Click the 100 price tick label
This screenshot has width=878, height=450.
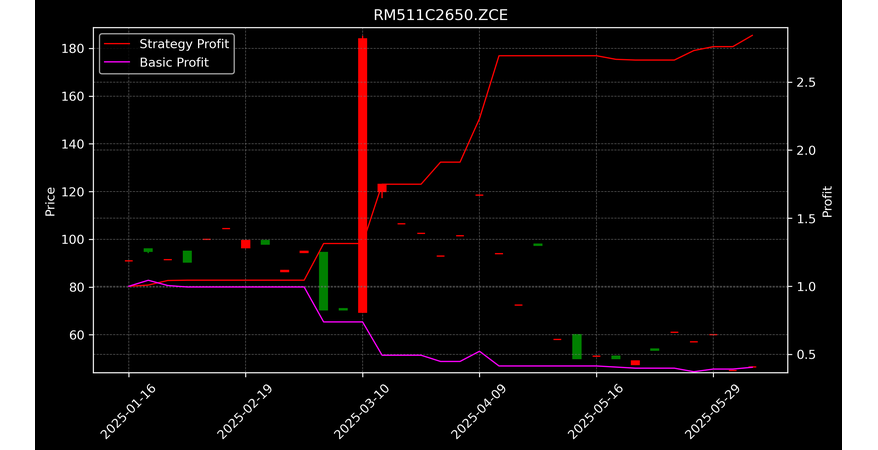pyautogui.click(x=73, y=240)
